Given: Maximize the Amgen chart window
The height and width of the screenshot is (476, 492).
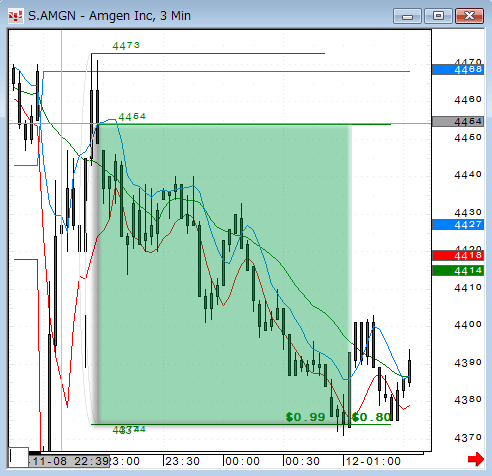Looking at the screenshot, I should tap(438, 16).
